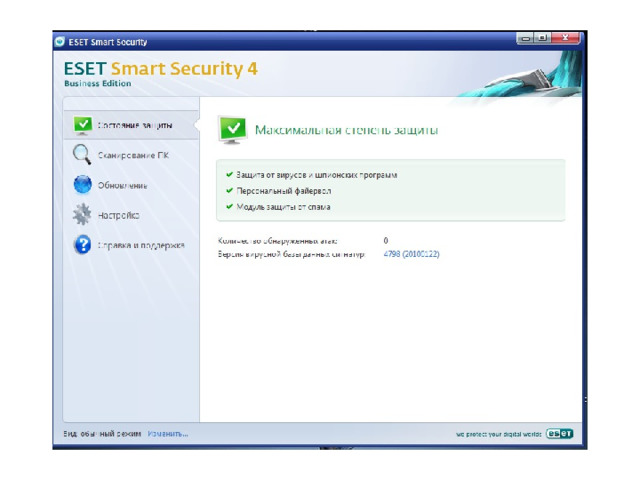Click the blue globe update icon
Viewport: 640px width, 480px height.
[82, 184]
